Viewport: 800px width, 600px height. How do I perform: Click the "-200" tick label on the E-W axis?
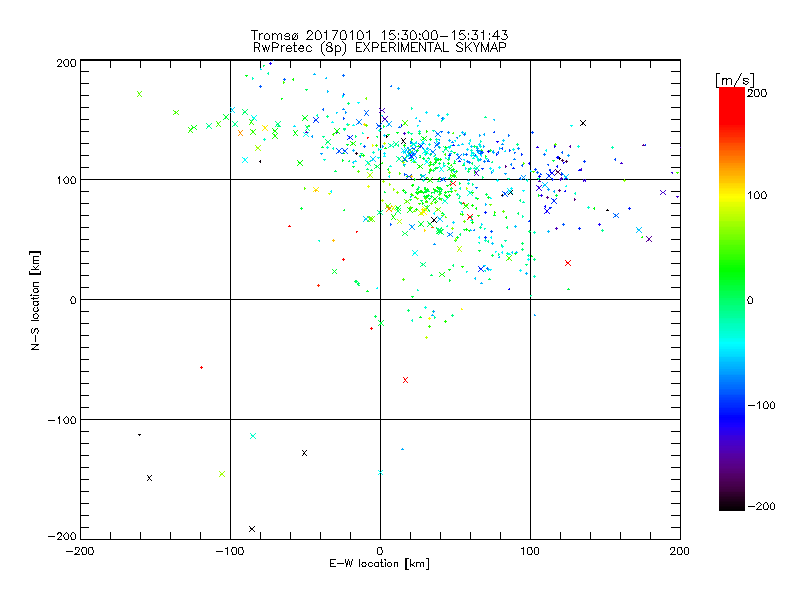pos(80,551)
